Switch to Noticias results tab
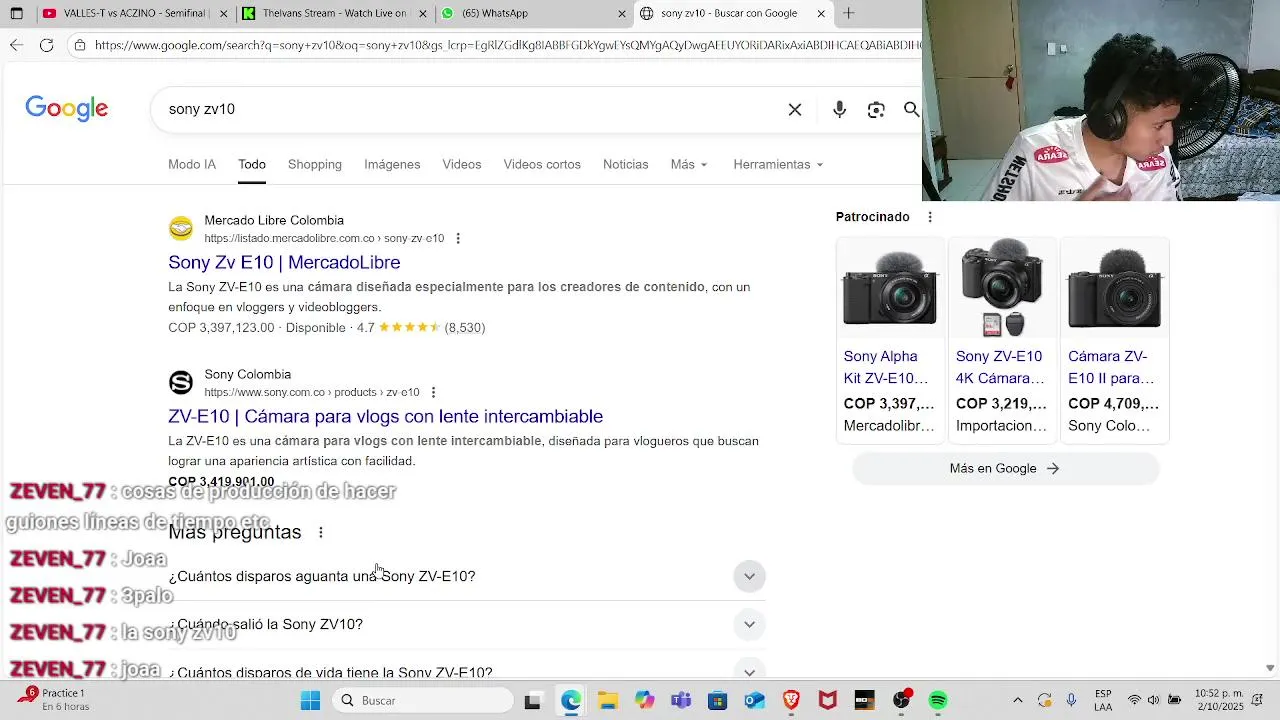Screen dimensions: 1280x720 626,165
